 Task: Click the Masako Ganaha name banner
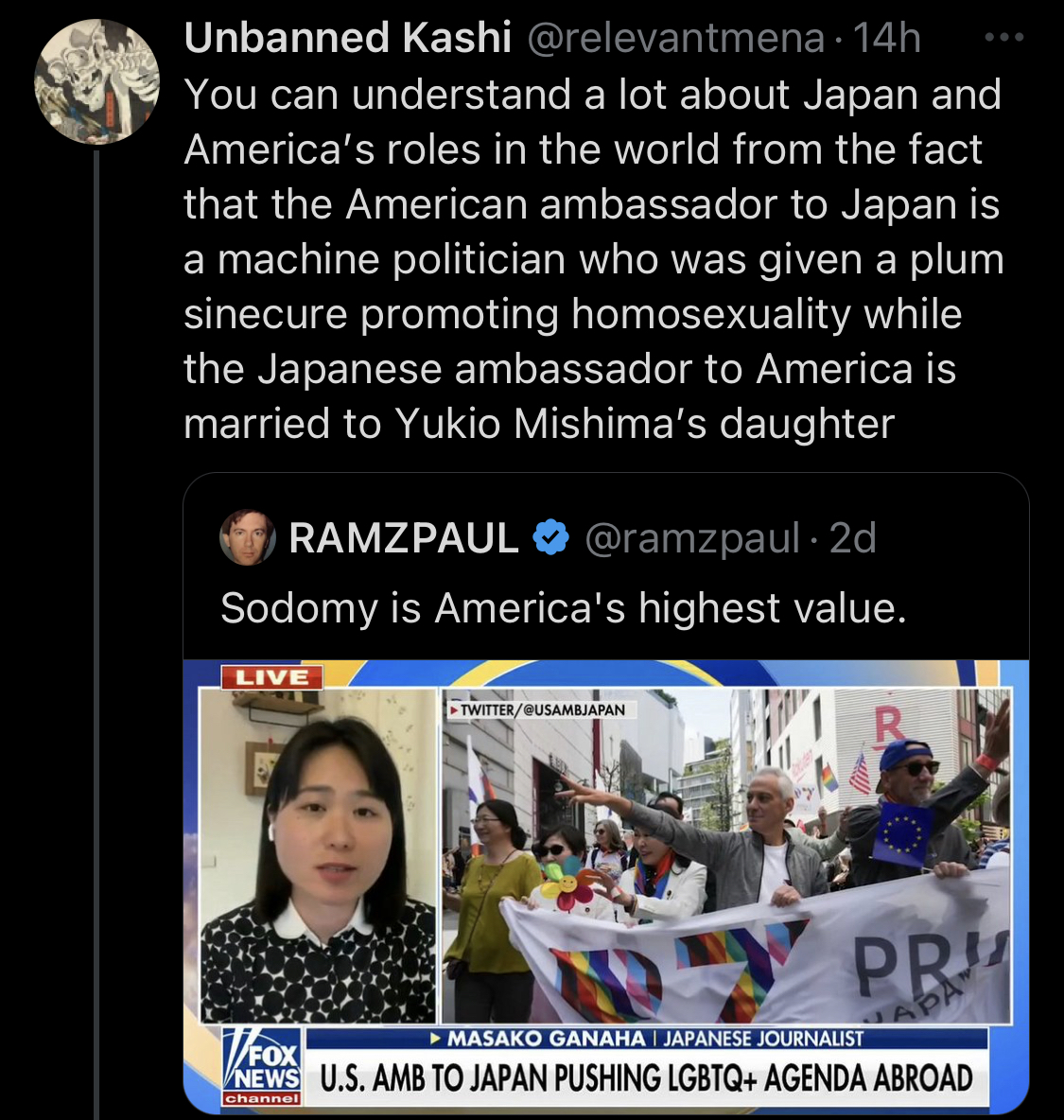coord(647,1038)
